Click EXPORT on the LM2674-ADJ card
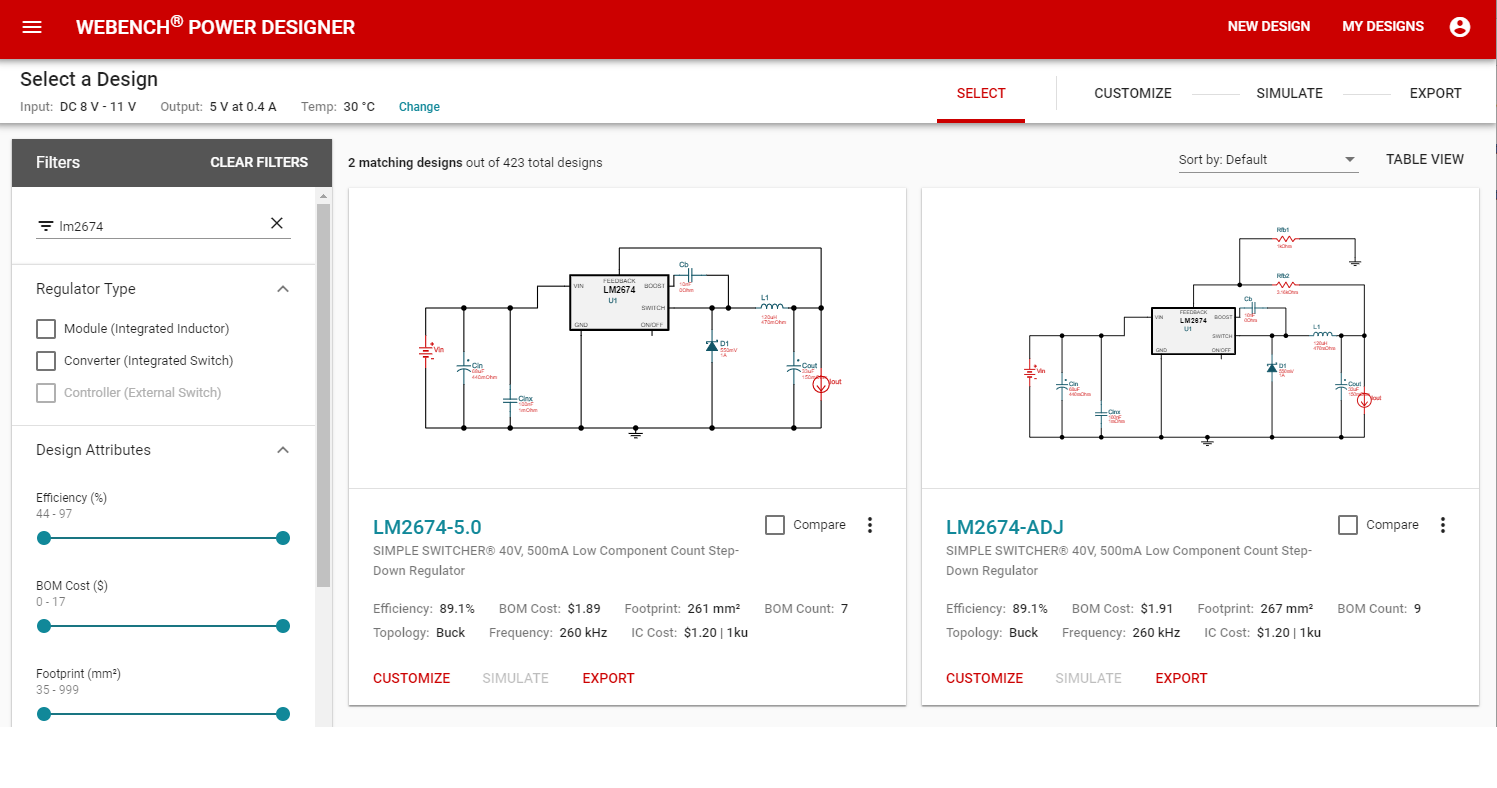Screen dimensions: 1497x788 pyautogui.click(x=1181, y=678)
